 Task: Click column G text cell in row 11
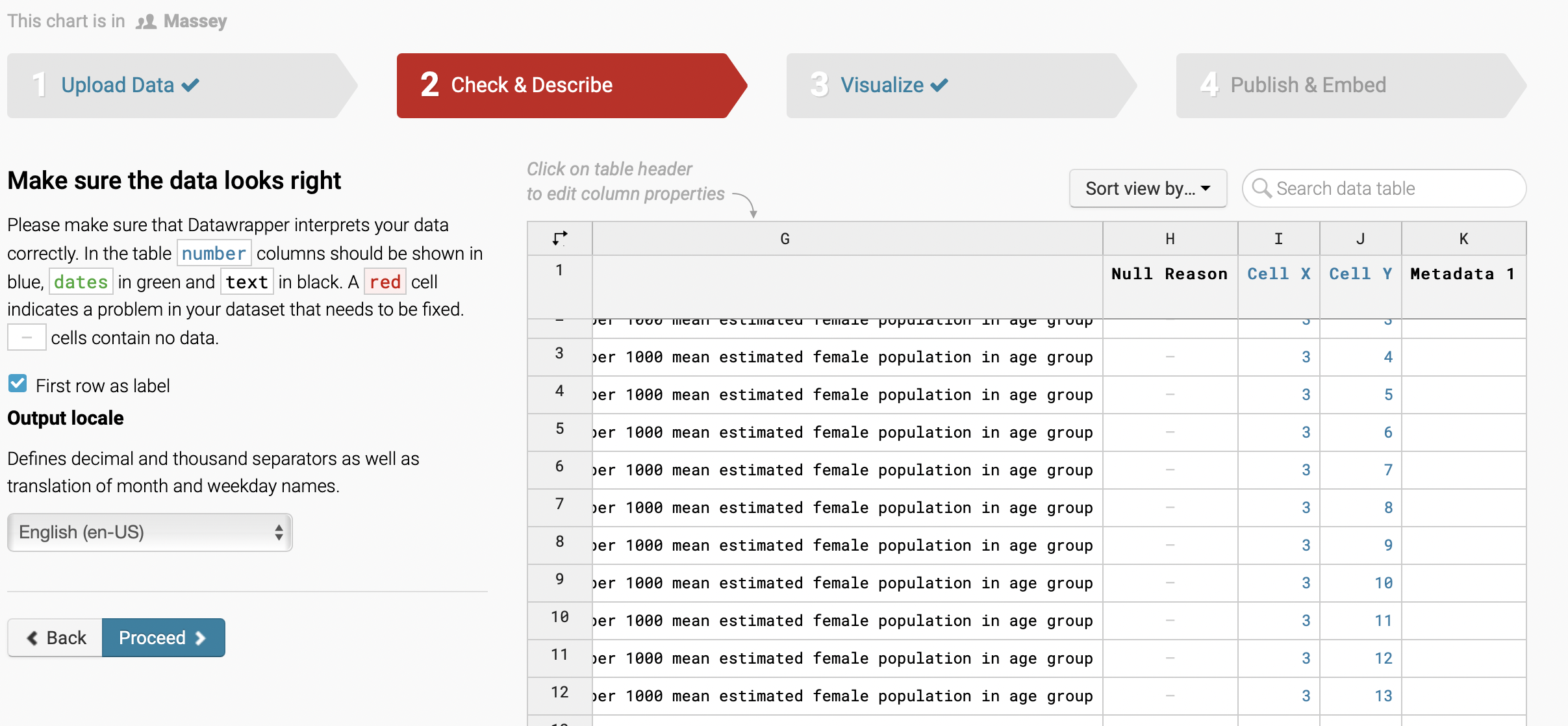point(848,658)
